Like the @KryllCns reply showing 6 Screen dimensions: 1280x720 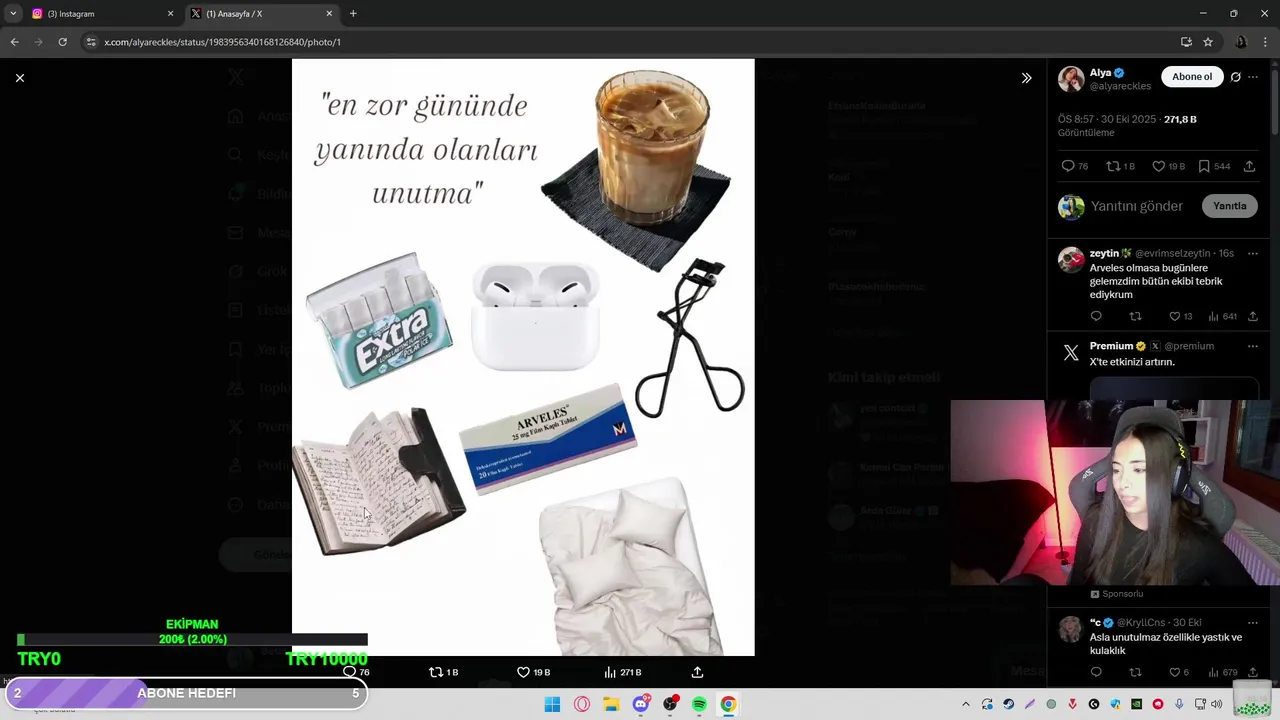click(x=1179, y=672)
